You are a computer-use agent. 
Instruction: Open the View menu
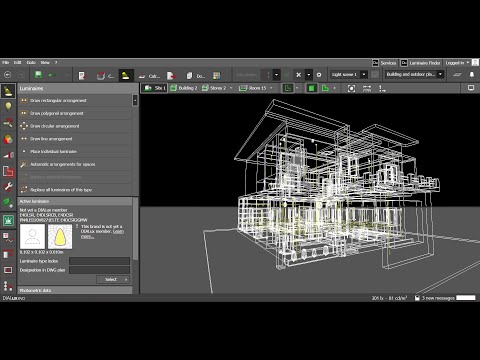[45, 62]
